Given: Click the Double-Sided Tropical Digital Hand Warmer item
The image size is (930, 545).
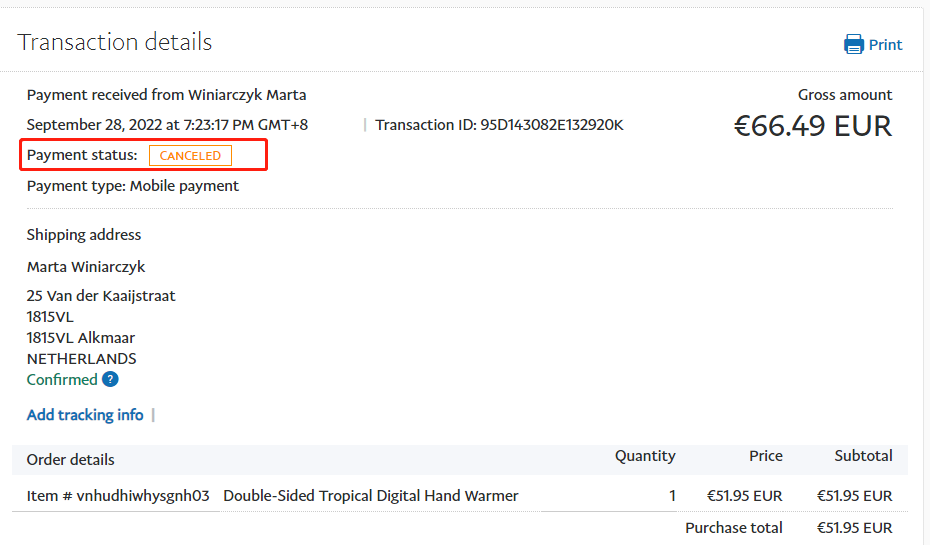Looking at the screenshot, I should tap(370, 496).
